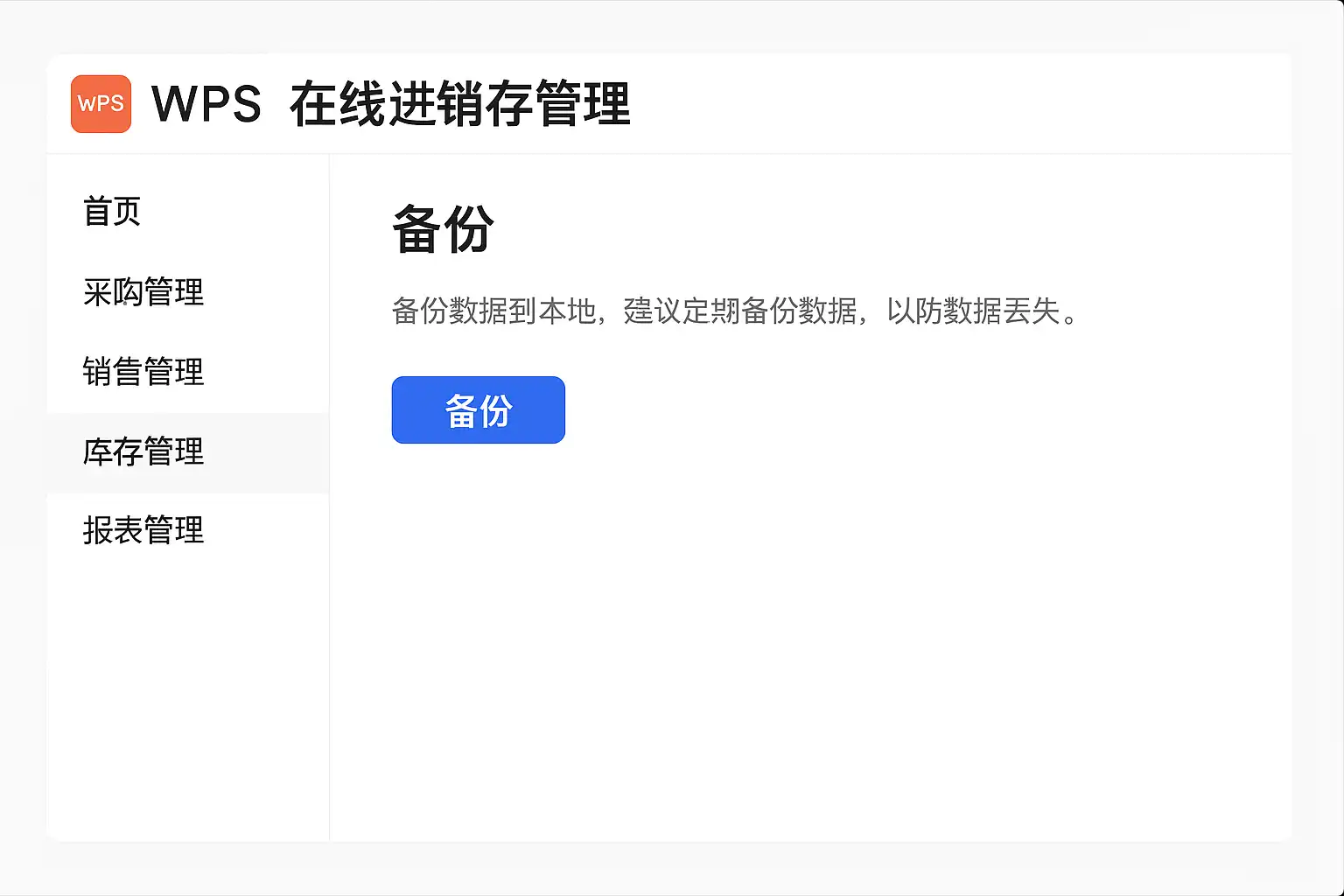1344x896 pixels.
Task: Go to 采购管理 in the sidebar
Action: [143, 292]
